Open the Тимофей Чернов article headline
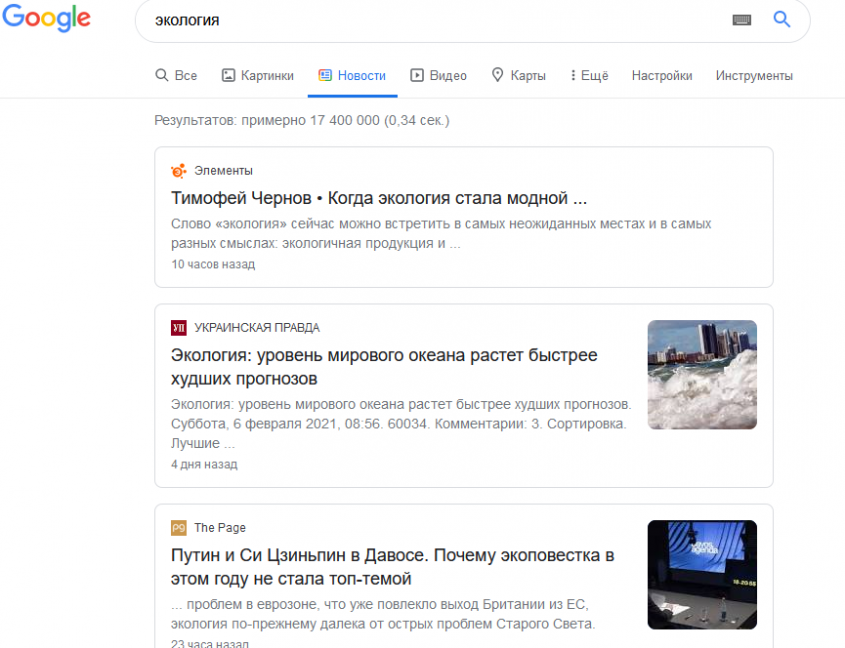This screenshot has width=845, height=648. (378, 198)
